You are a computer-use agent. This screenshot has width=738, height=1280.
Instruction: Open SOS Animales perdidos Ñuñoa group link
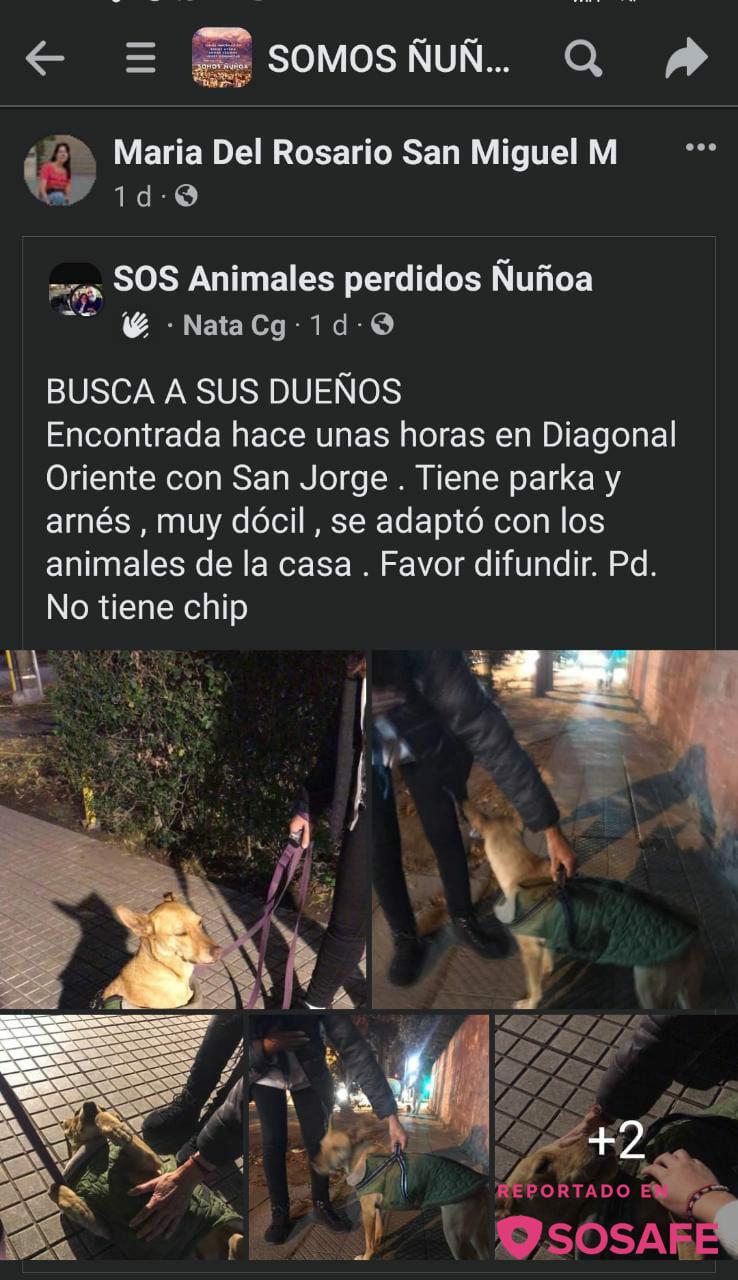click(353, 279)
